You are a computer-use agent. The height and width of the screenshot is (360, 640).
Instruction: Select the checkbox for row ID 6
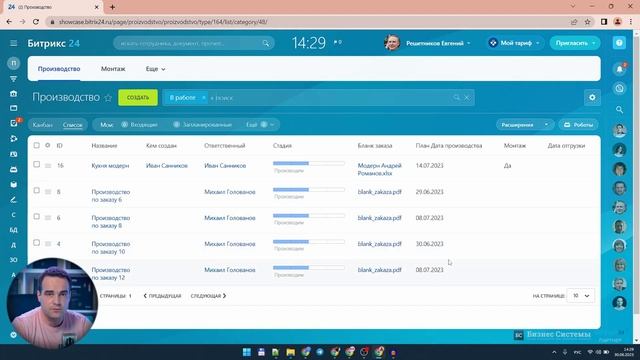(x=37, y=216)
